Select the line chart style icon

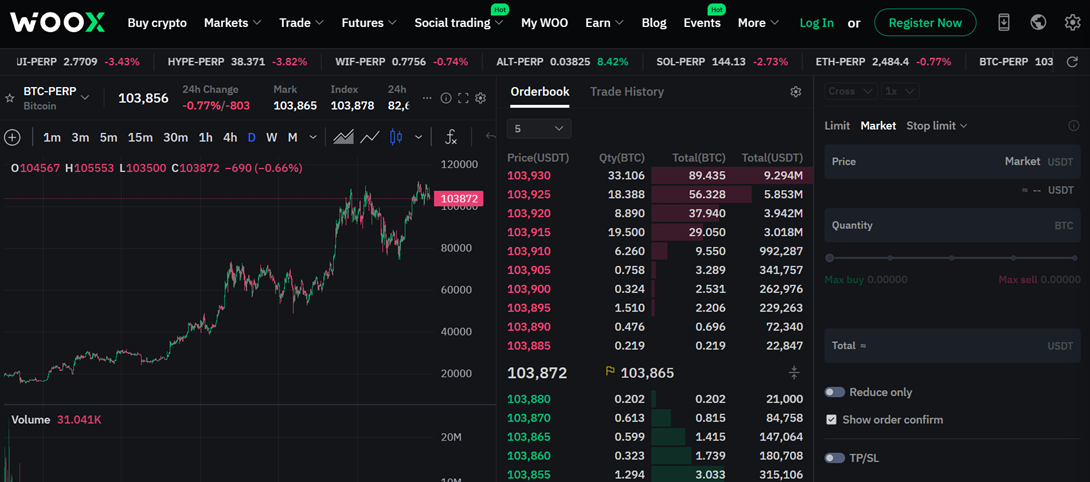point(370,137)
